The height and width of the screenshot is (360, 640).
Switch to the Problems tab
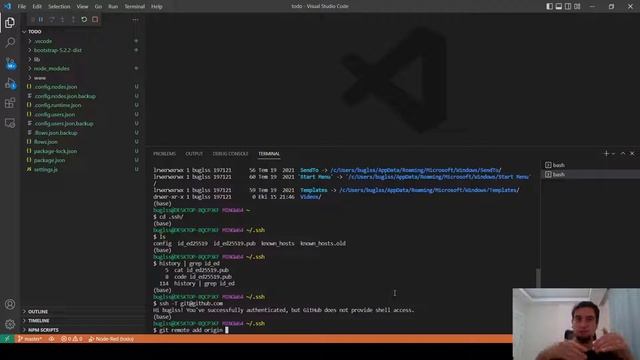point(164,154)
